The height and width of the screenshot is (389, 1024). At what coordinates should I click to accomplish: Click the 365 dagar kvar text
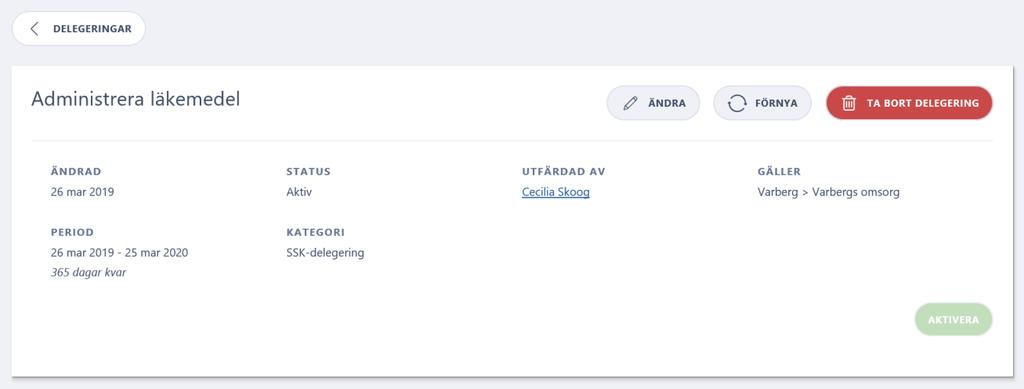pos(88,272)
